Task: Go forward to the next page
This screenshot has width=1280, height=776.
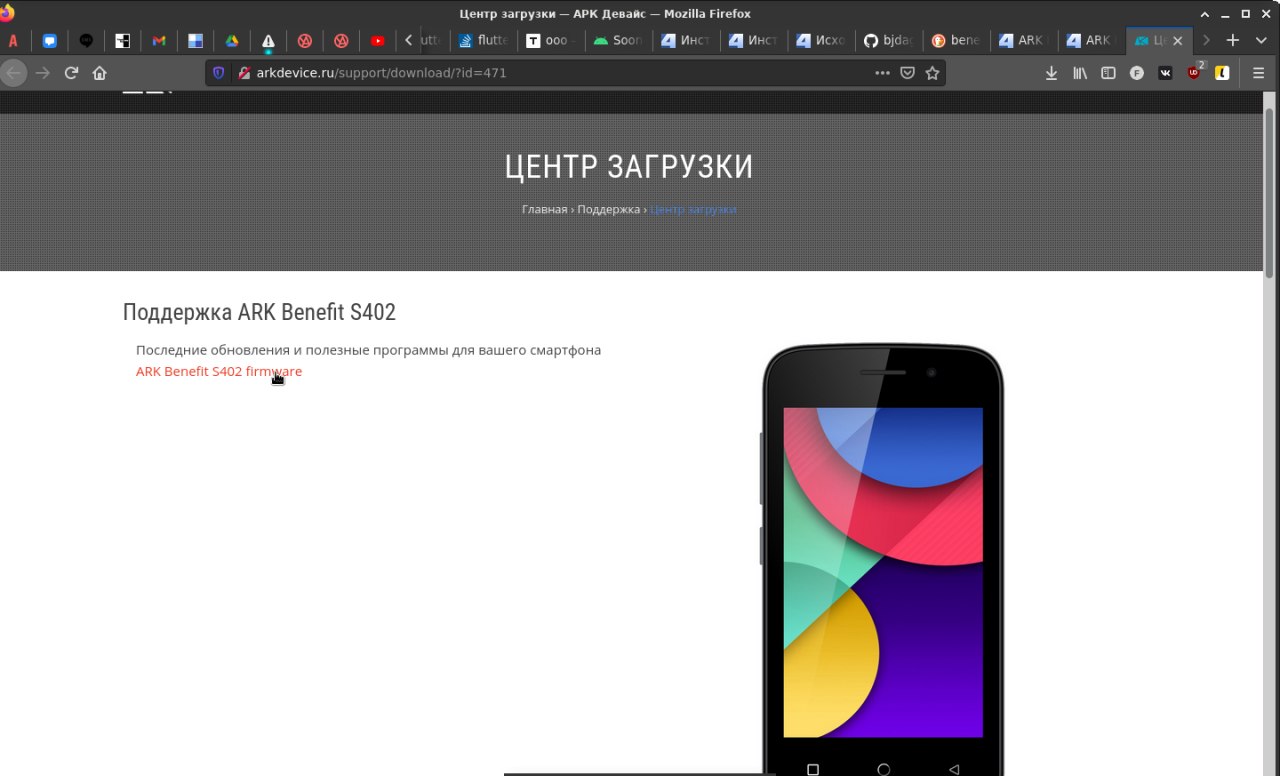Action: click(42, 73)
